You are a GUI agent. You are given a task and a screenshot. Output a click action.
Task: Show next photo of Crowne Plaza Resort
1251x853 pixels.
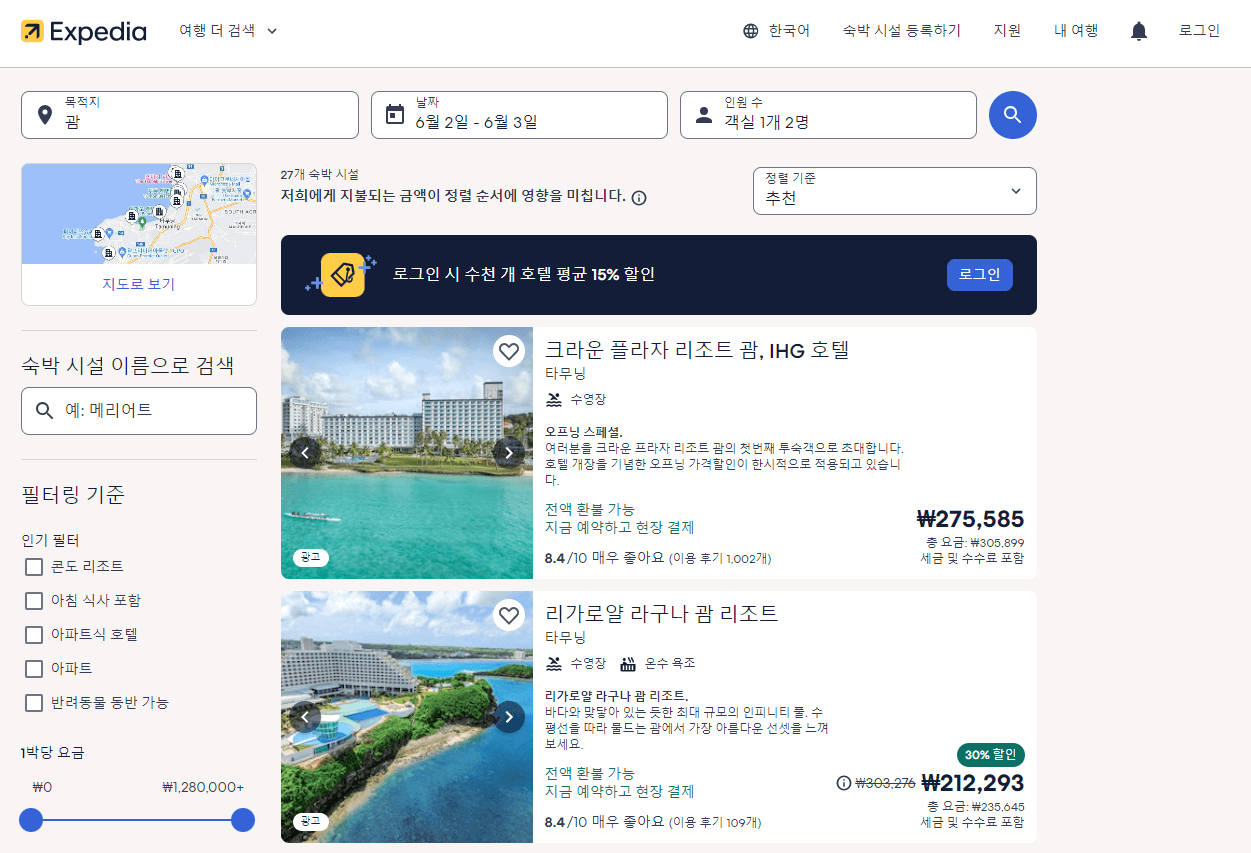(x=509, y=453)
